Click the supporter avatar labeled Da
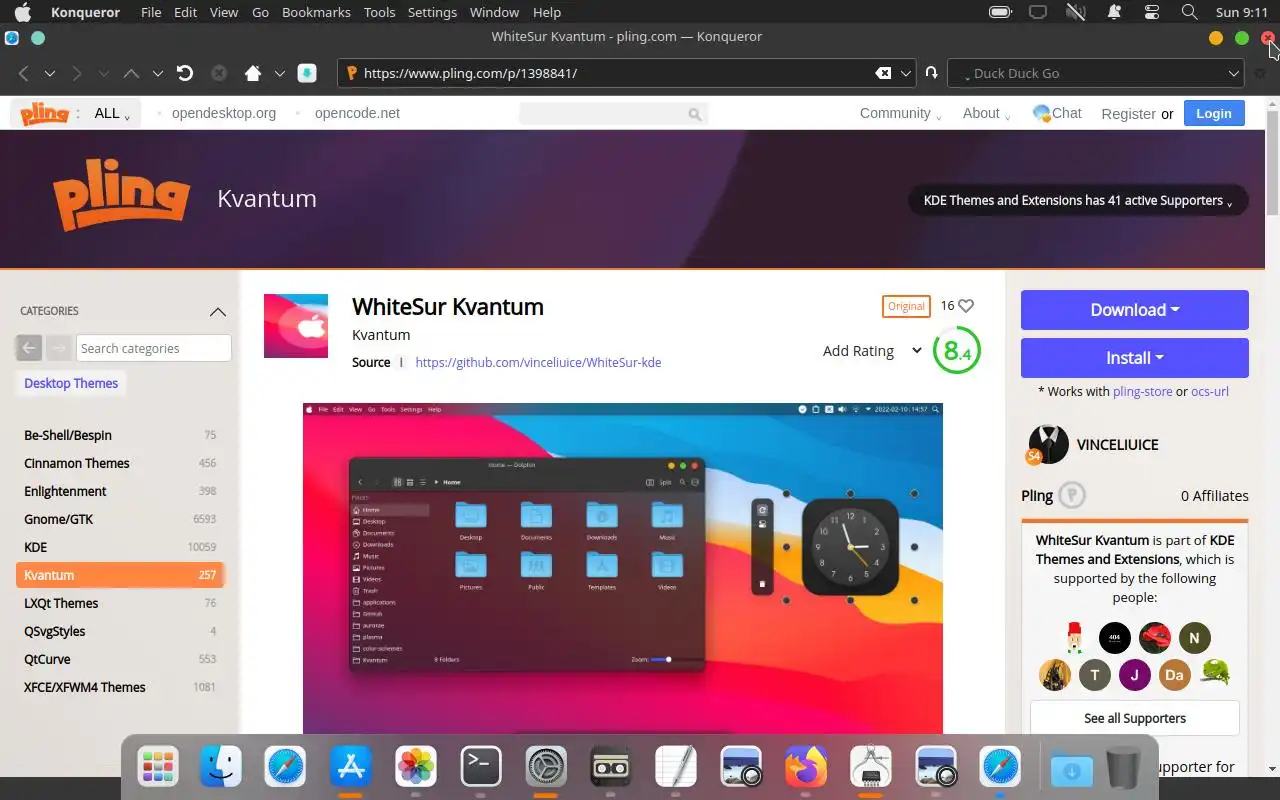This screenshot has width=1280, height=800. tap(1174, 675)
